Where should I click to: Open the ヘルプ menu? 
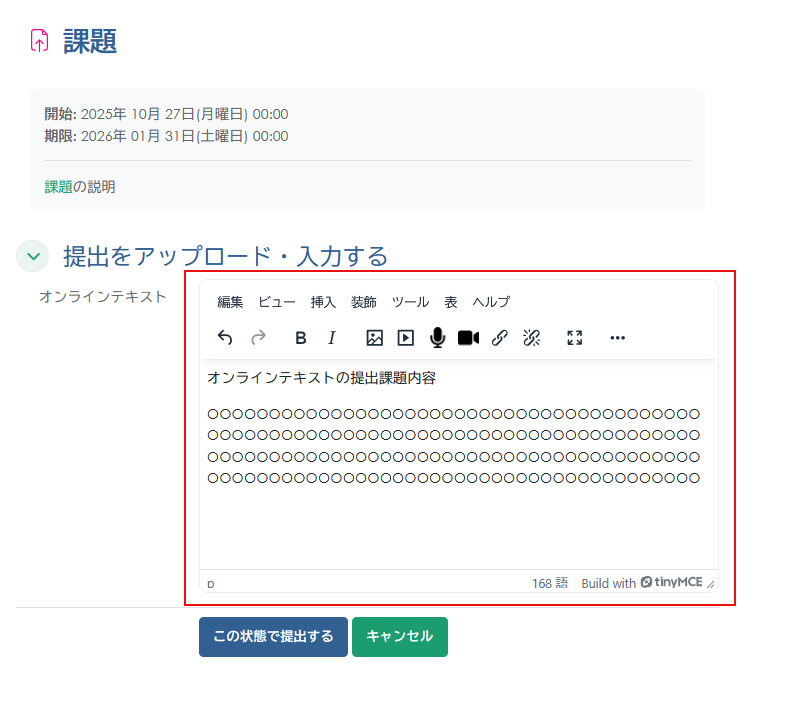491,301
